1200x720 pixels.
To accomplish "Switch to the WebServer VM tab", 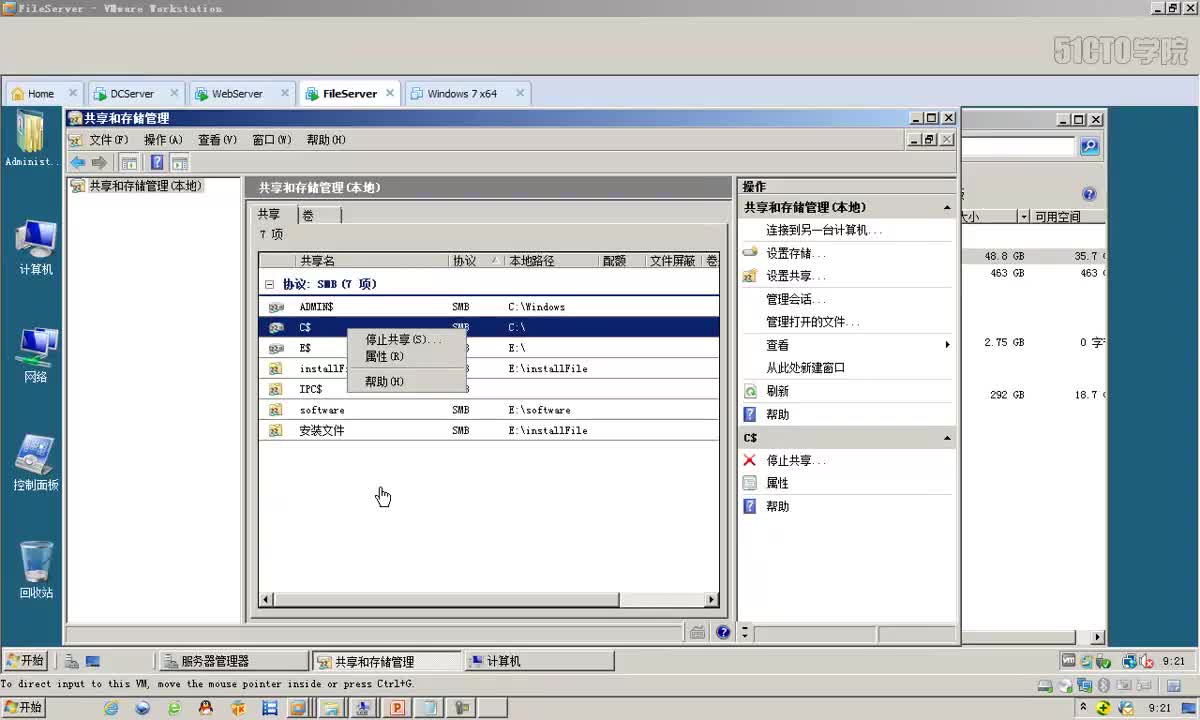I will 241,93.
